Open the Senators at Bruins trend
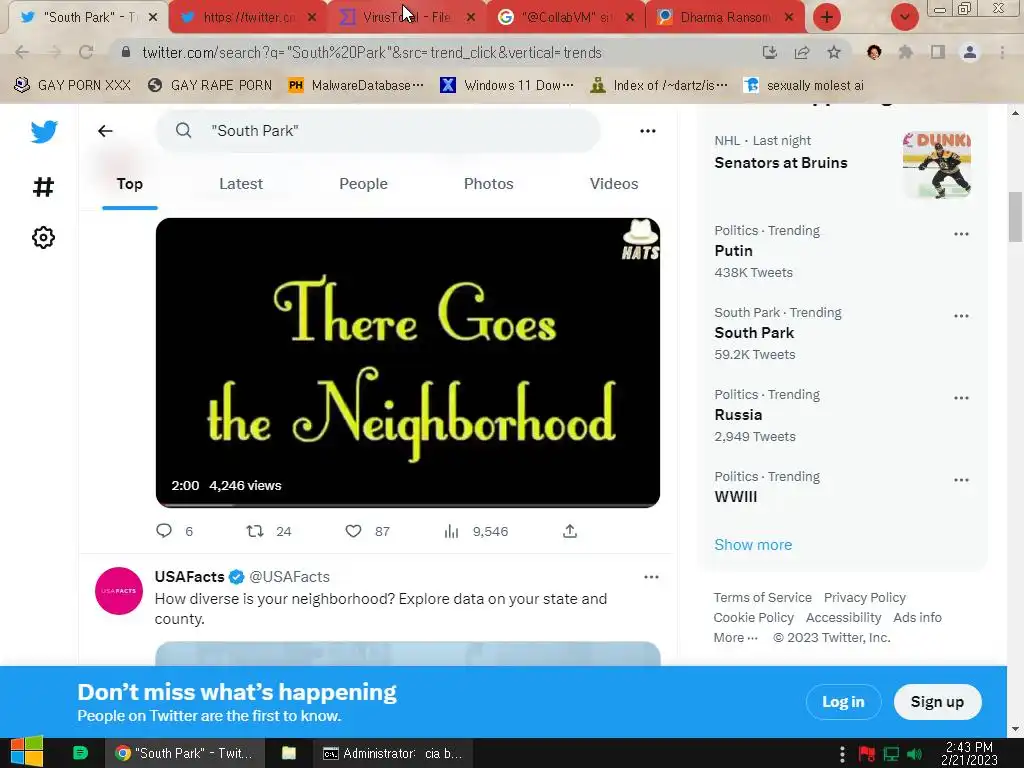The height and width of the screenshot is (768, 1024). 780,163
